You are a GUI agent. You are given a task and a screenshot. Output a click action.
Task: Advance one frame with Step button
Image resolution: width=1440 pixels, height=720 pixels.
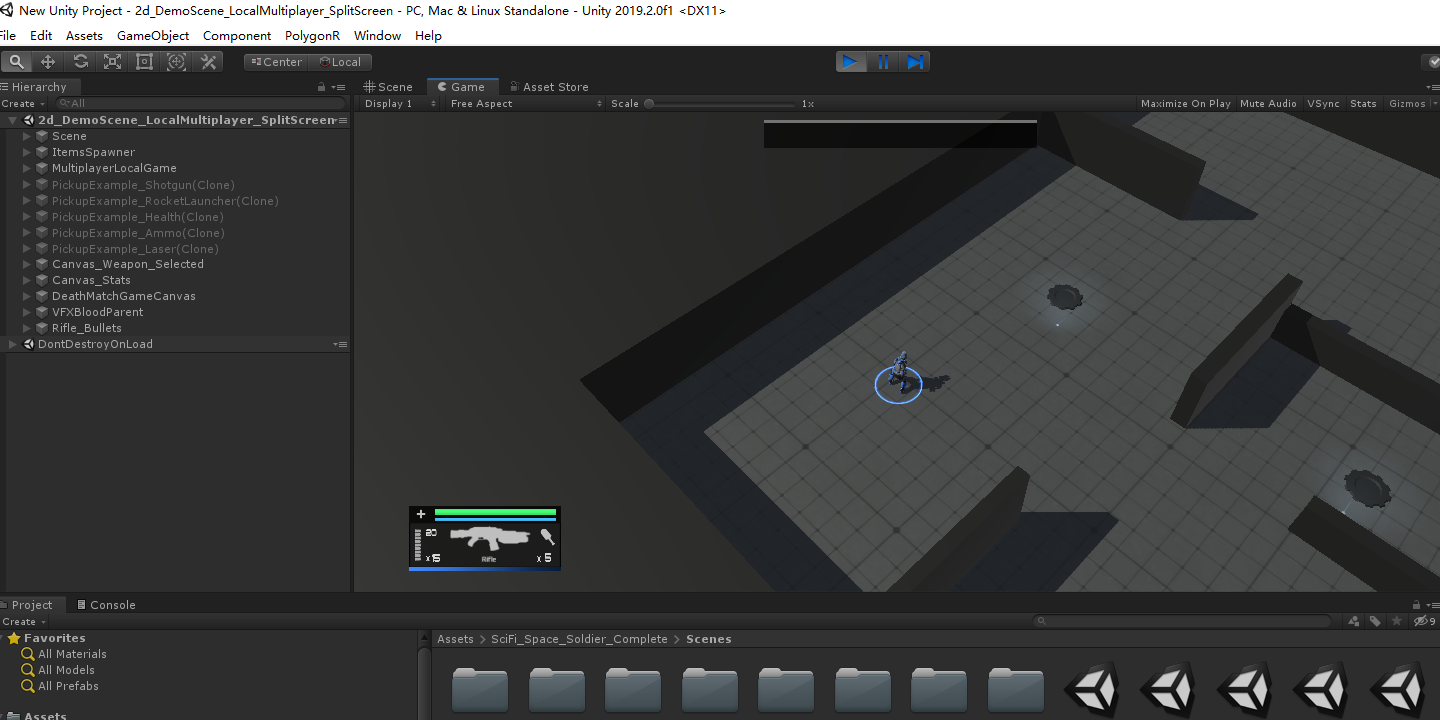915,62
